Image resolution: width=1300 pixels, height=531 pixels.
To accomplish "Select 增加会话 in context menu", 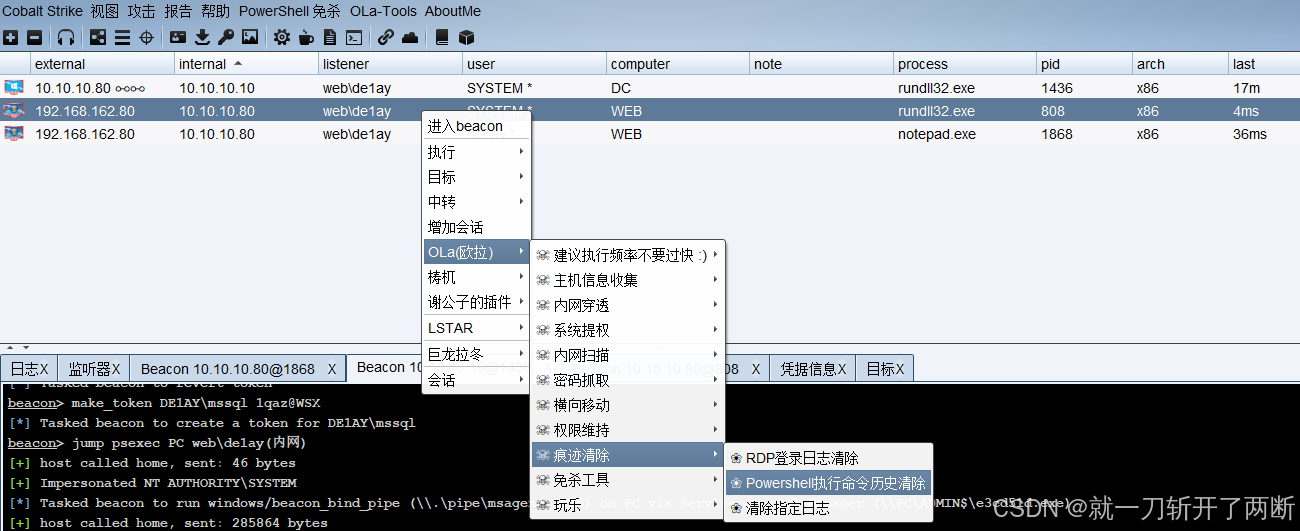I will pos(476,227).
